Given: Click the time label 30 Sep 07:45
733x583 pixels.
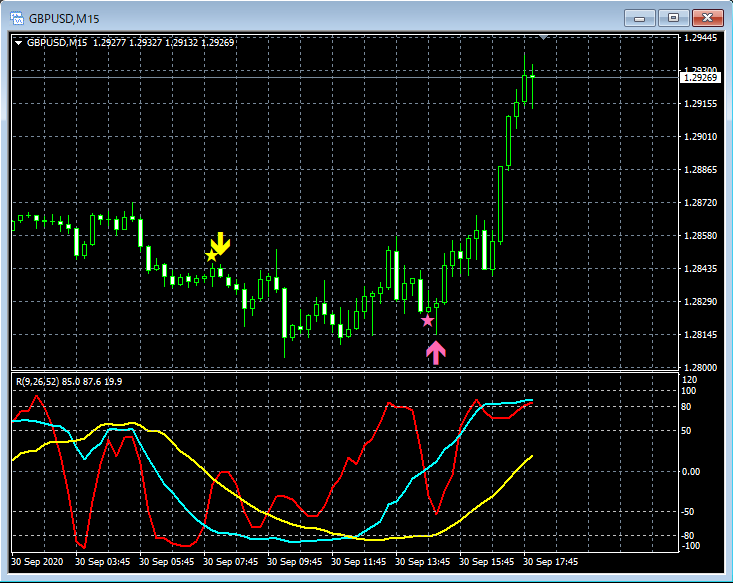Looking at the screenshot, I should coord(230,561).
